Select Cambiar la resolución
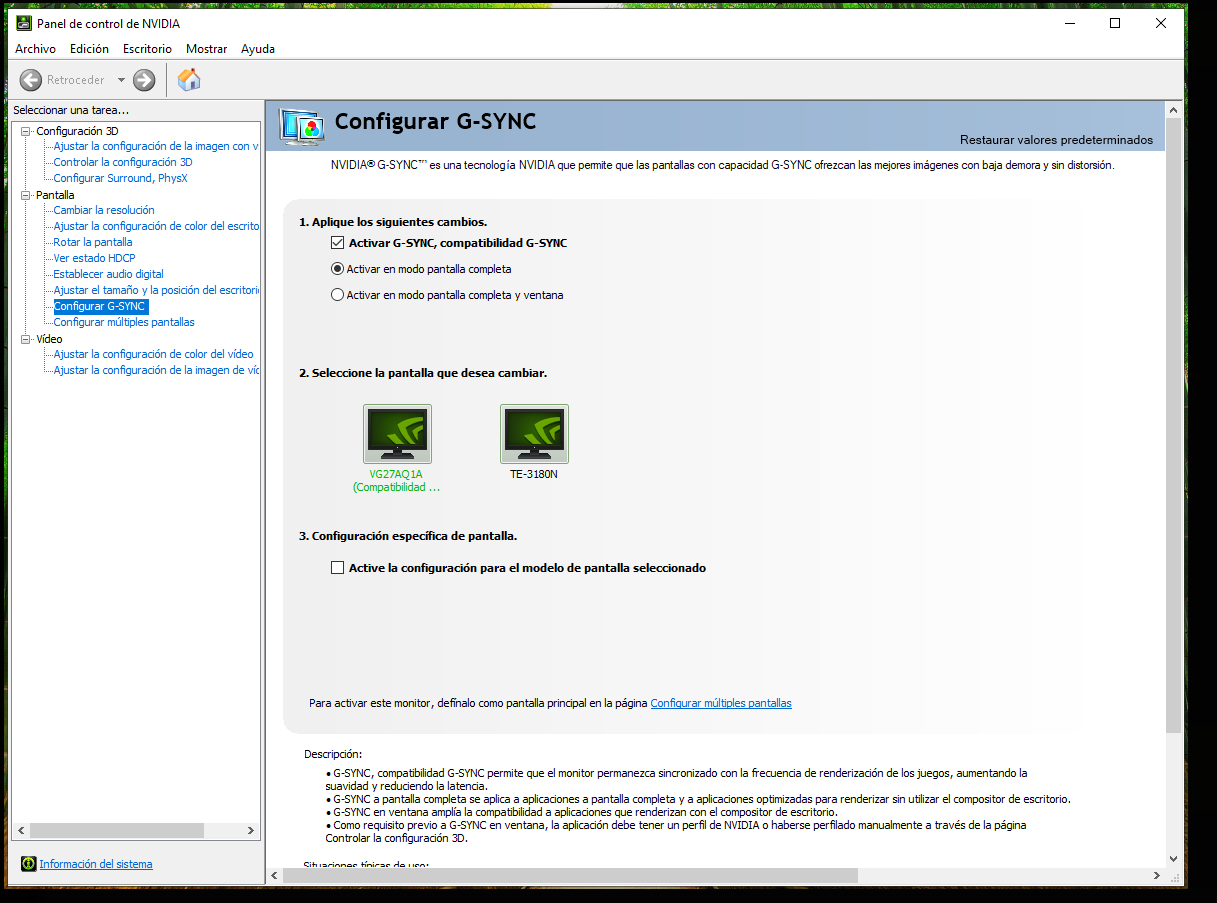The width and height of the screenshot is (1217, 903). [x=104, y=210]
